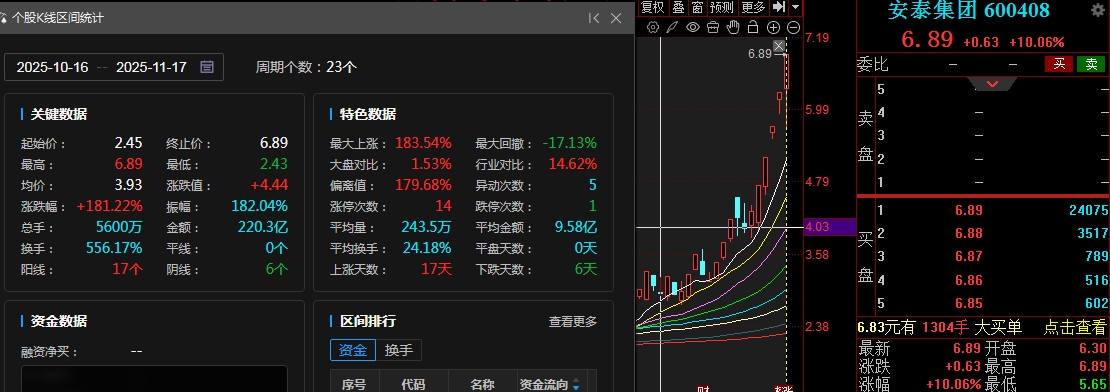Click the 5.99 price axis label

(x=817, y=110)
